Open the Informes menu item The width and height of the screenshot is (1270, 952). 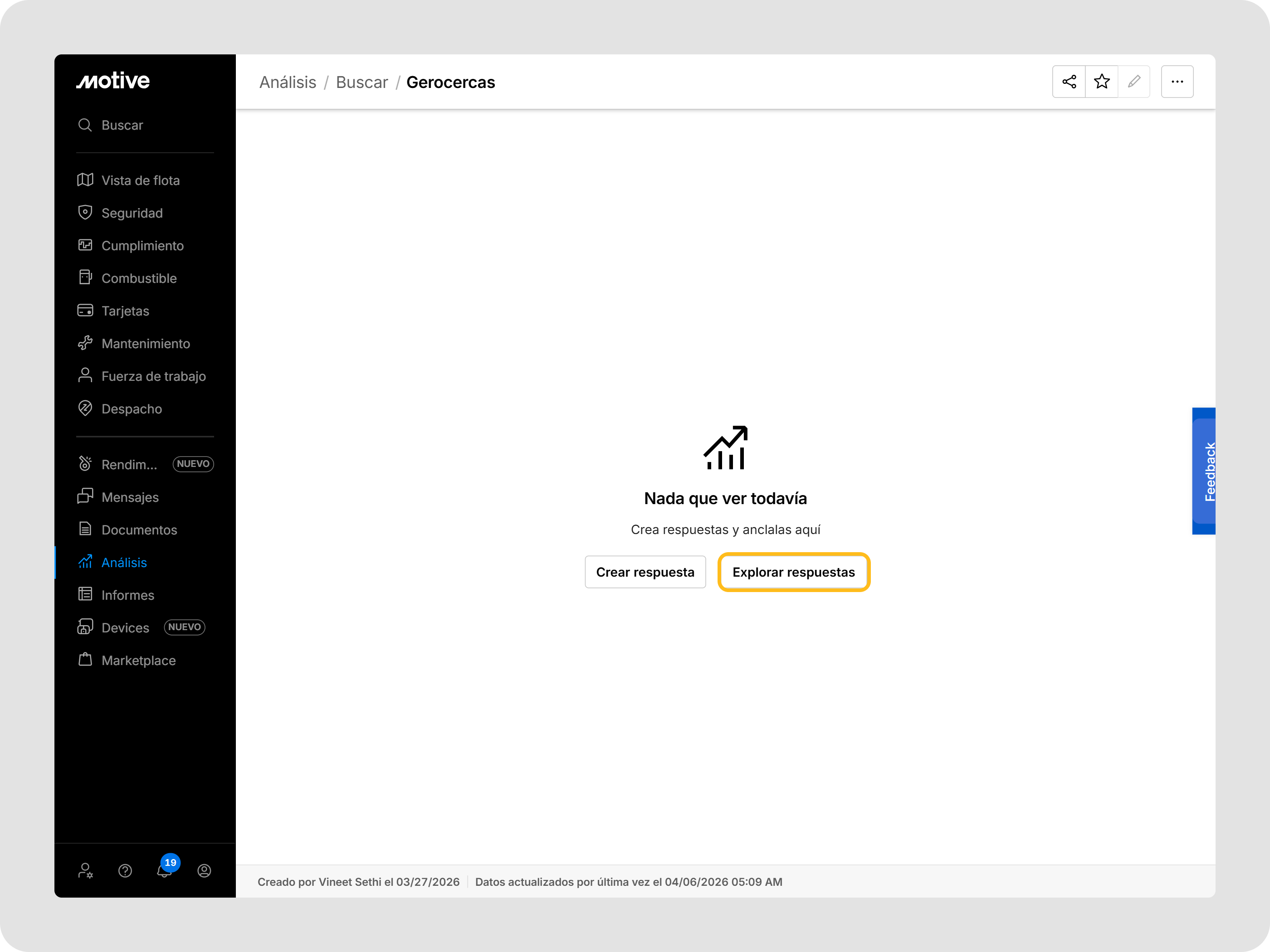pyautogui.click(x=127, y=595)
